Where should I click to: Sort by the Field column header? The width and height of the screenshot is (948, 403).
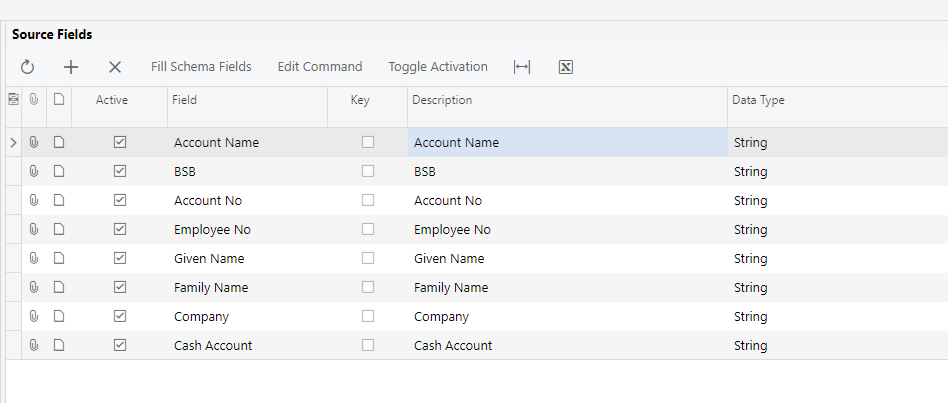247,100
